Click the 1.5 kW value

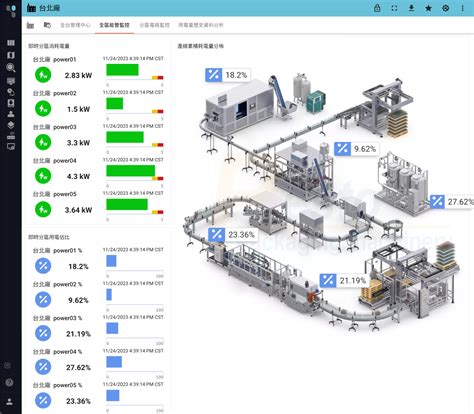point(79,109)
